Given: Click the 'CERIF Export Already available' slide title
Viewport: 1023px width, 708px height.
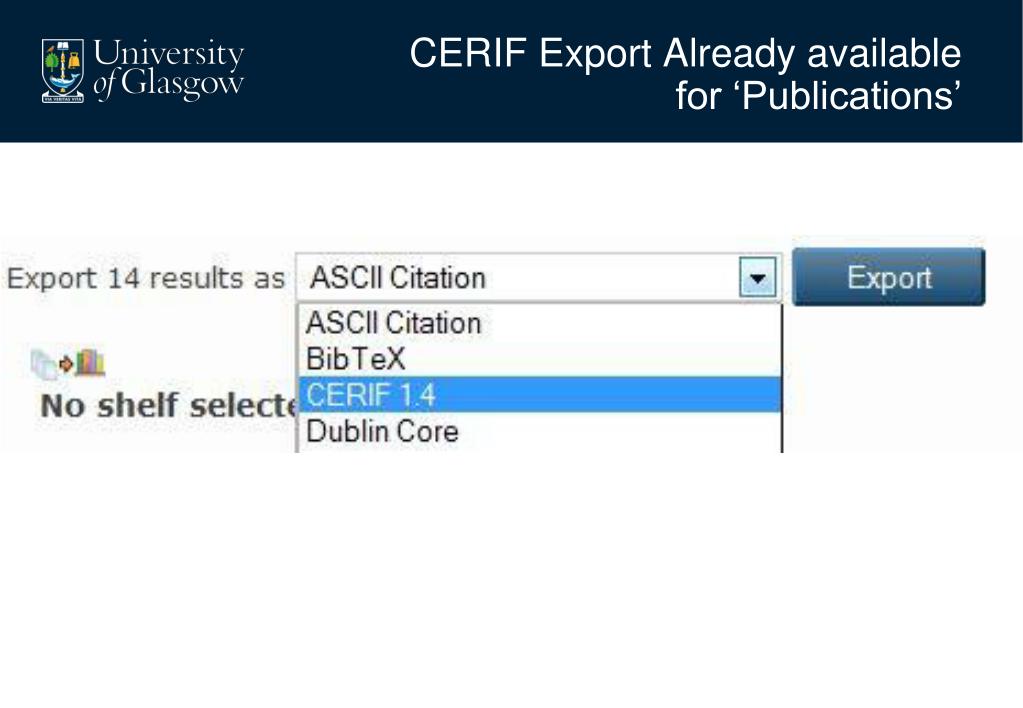Looking at the screenshot, I should point(685,53).
